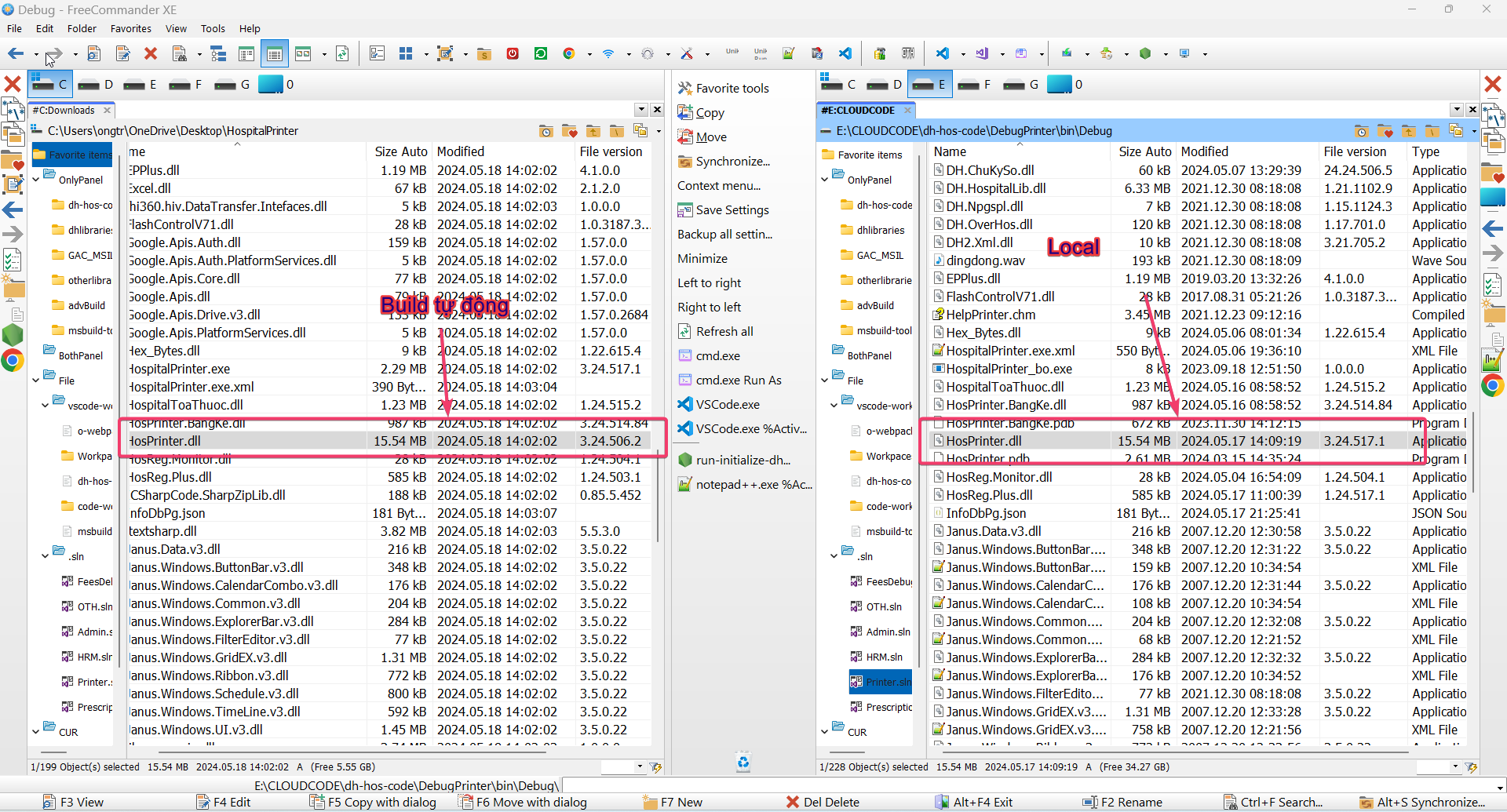Collapse the File tree node in the left tree

point(36,381)
